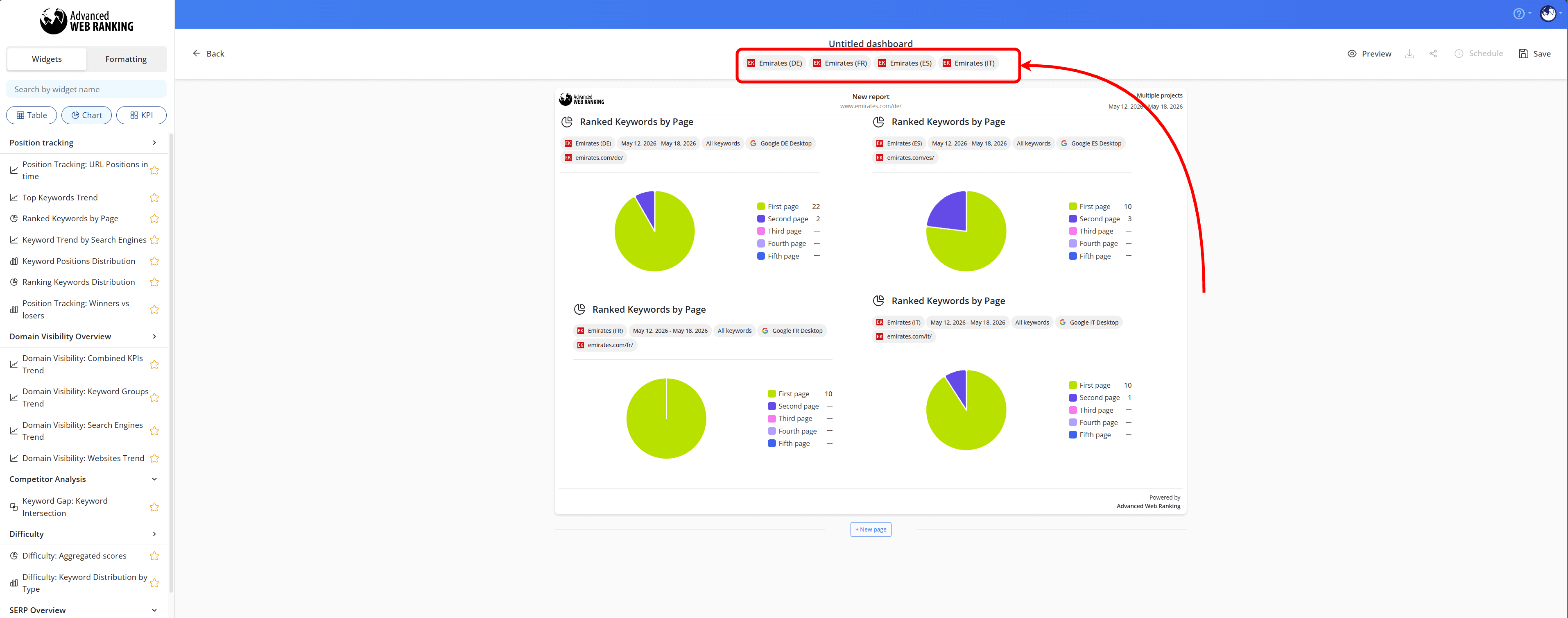Click the Schedule button

pos(1478,54)
